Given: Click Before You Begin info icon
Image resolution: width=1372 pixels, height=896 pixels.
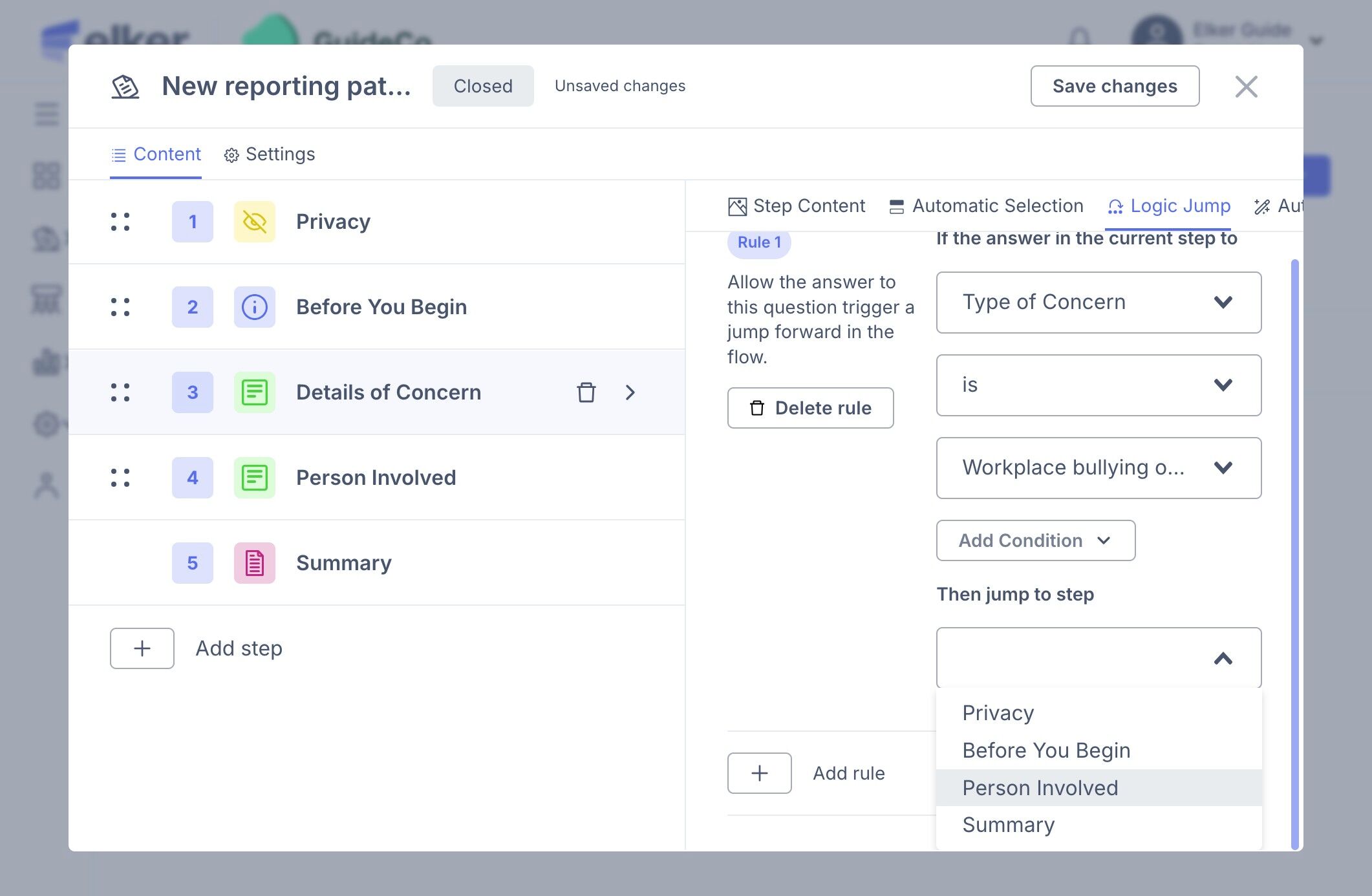Looking at the screenshot, I should pyautogui.click(x=254, y=307).
